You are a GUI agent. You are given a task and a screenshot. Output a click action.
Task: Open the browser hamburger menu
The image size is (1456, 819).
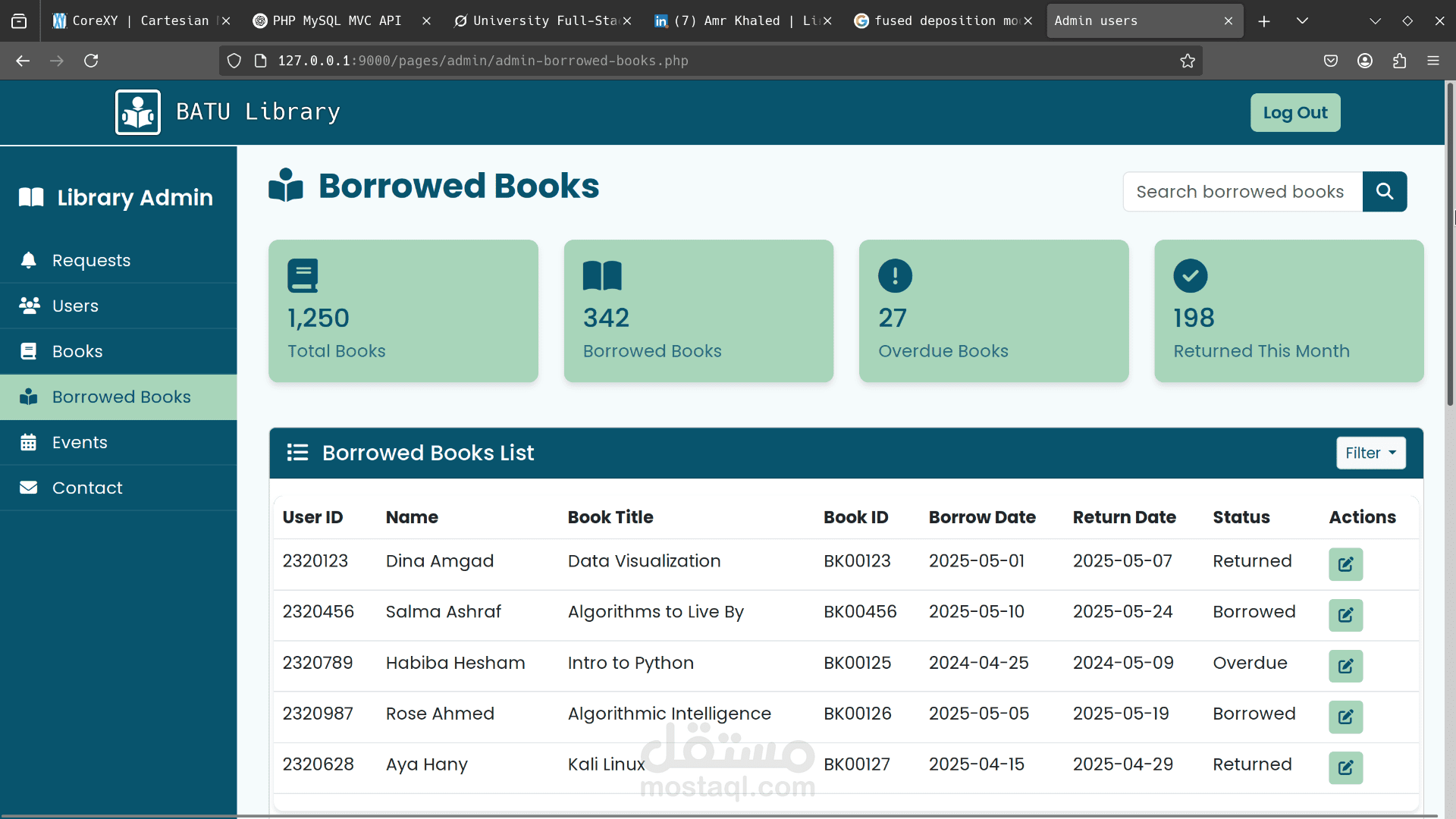click(x=1432, y=61)
